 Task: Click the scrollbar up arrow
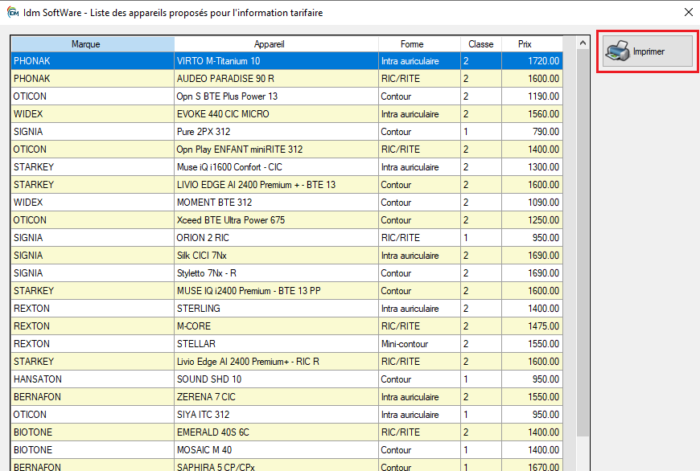click(583, 43)
